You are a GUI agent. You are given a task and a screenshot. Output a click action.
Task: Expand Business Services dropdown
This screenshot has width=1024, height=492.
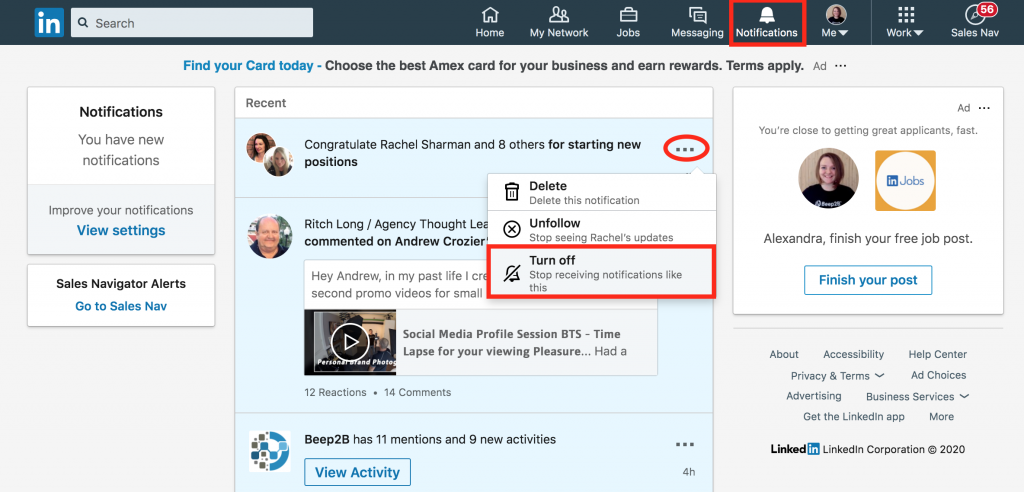tap(918, 397)
